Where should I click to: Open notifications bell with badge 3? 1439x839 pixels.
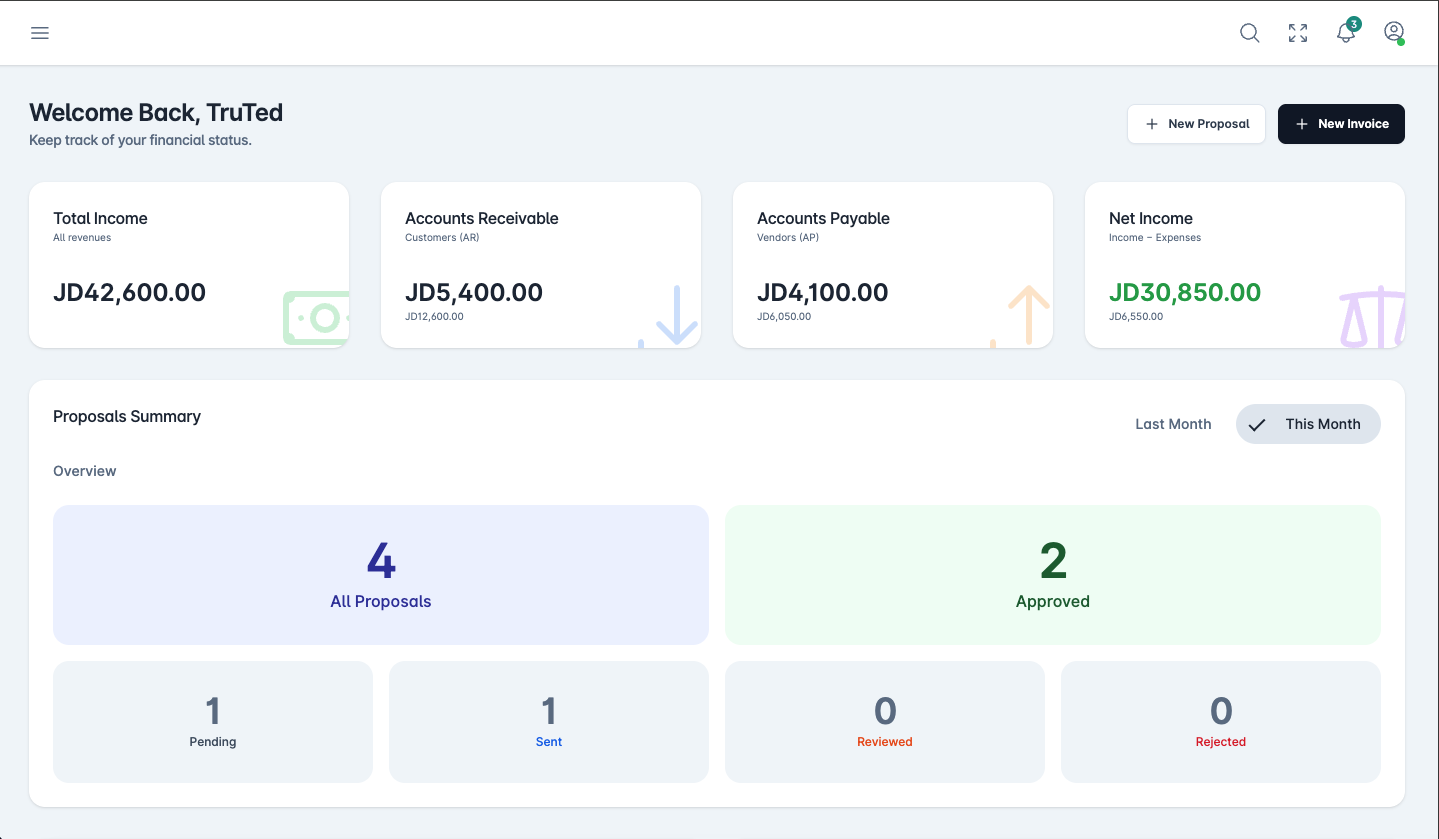(1347, 31)
